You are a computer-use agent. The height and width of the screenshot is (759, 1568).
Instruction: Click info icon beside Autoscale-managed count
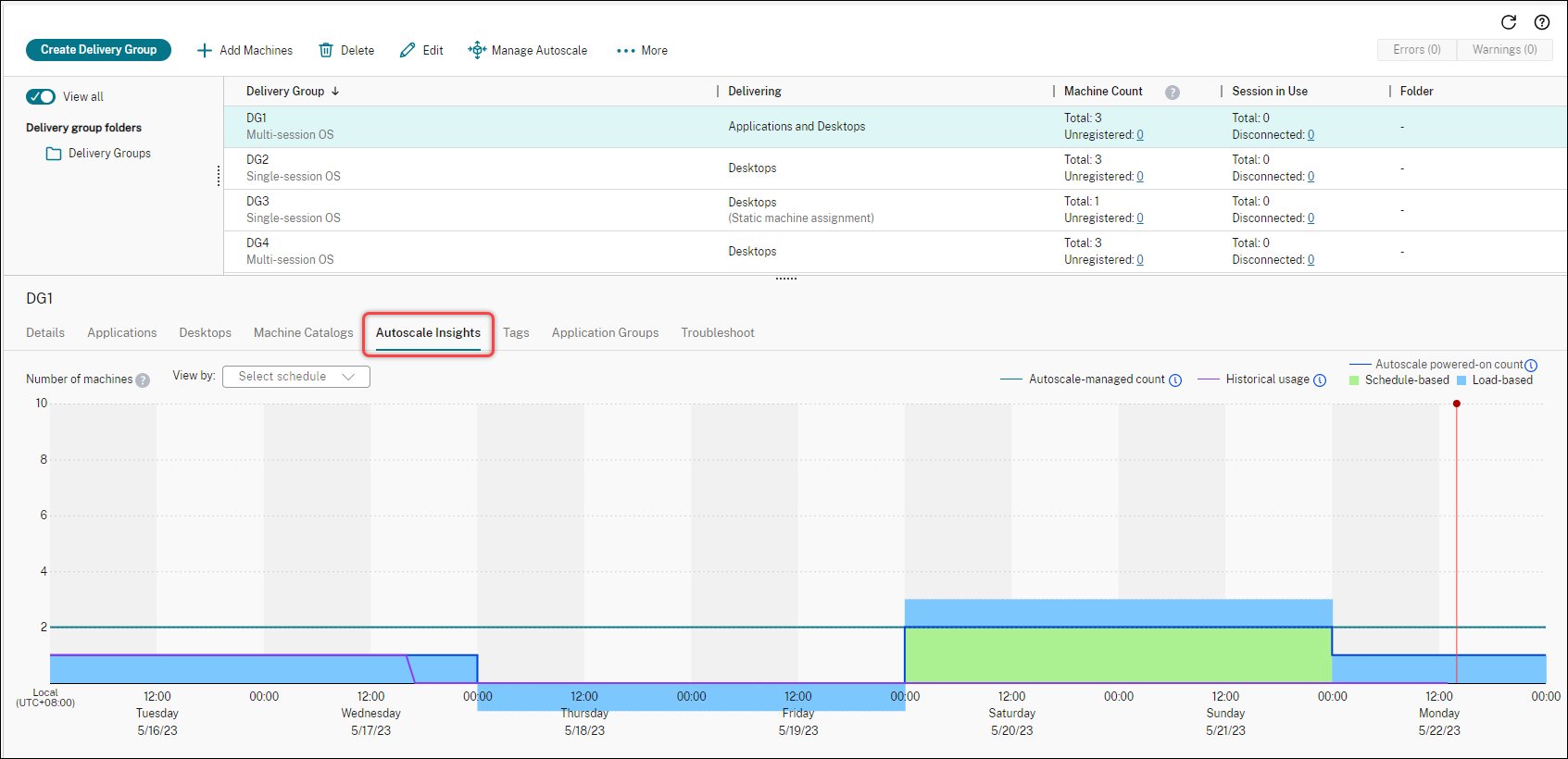(x=1175, y=380)
